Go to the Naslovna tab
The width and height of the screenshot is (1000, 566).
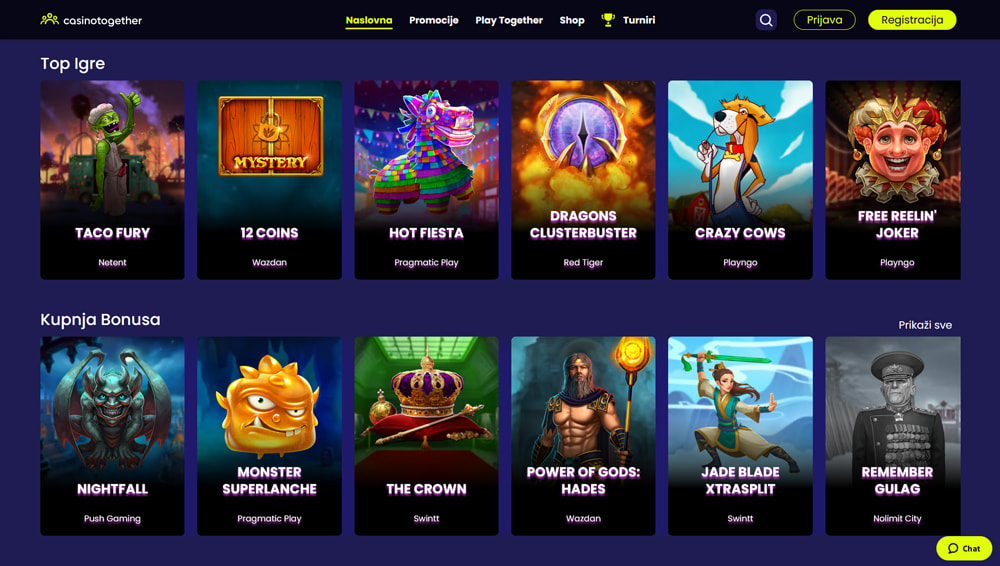pos(369,20)
